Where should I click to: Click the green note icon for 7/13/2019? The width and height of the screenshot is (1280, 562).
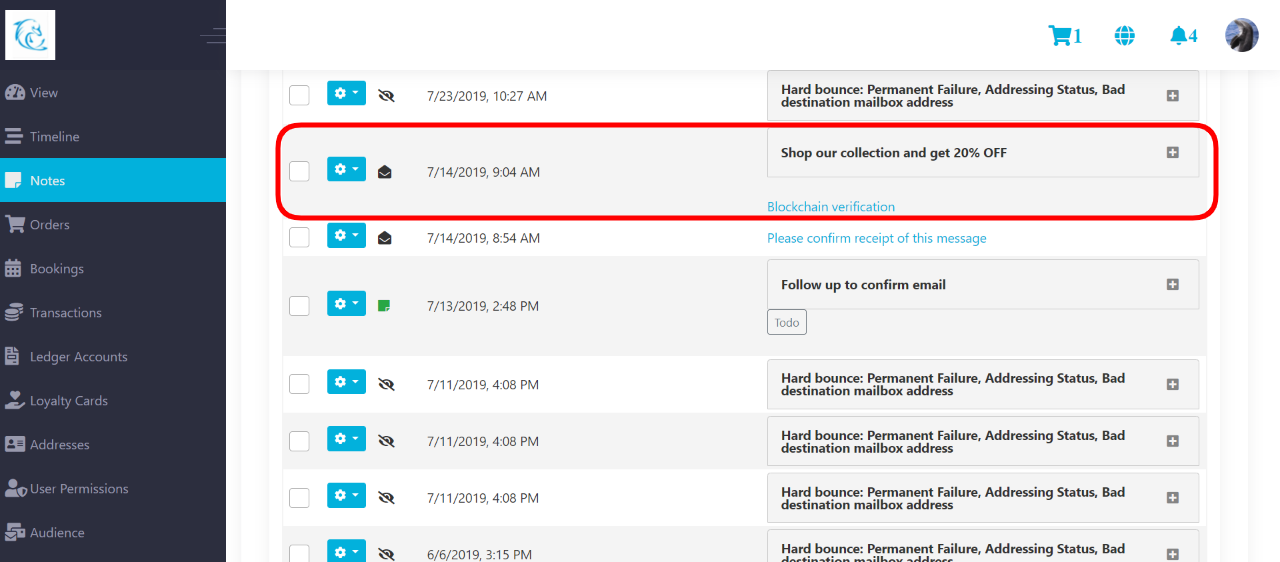pos(385,306)
